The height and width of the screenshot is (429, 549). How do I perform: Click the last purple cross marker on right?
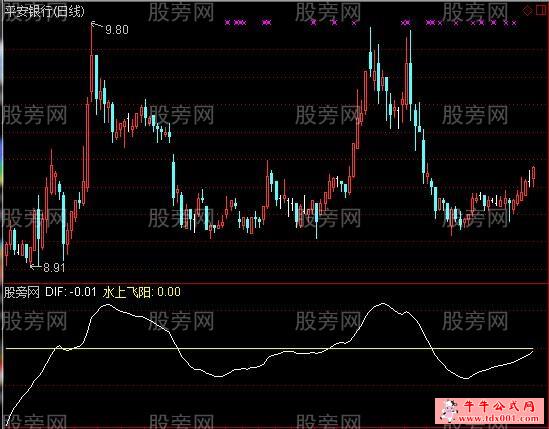[x=514, y=23]
